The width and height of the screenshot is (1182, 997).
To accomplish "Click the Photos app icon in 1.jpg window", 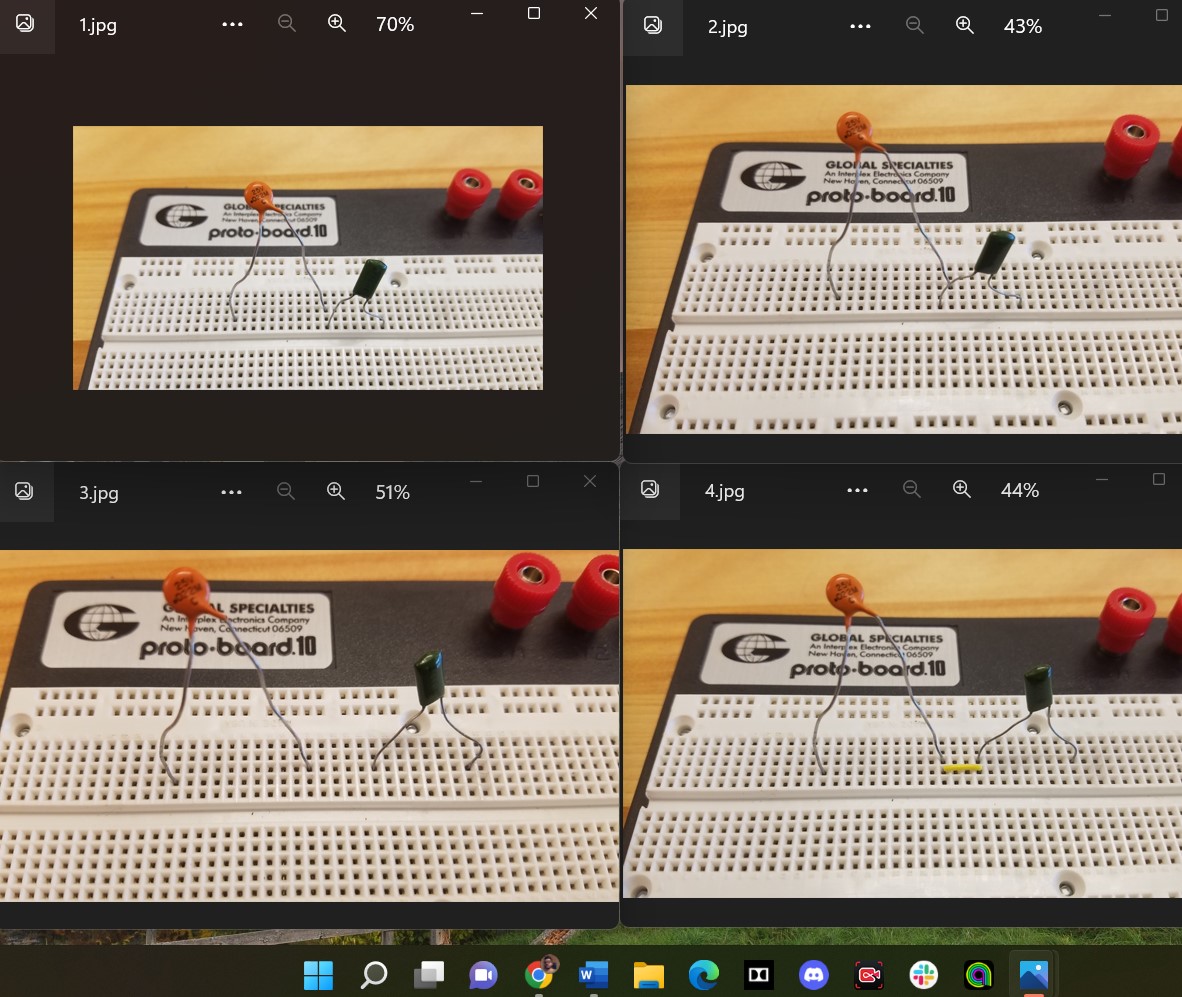I will click(x=25, y=23).
